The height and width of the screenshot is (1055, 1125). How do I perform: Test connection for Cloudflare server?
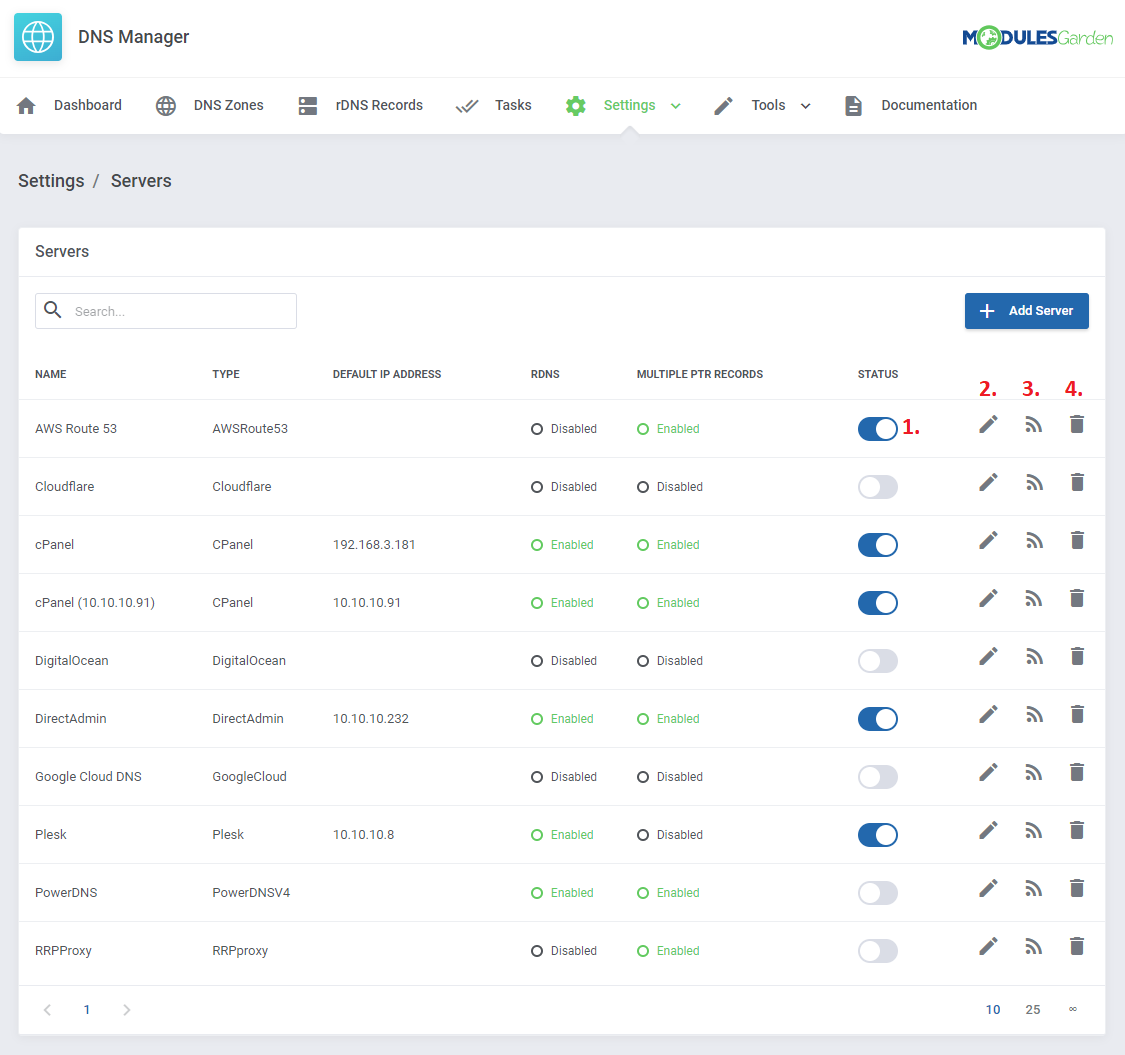[1033, 482]
